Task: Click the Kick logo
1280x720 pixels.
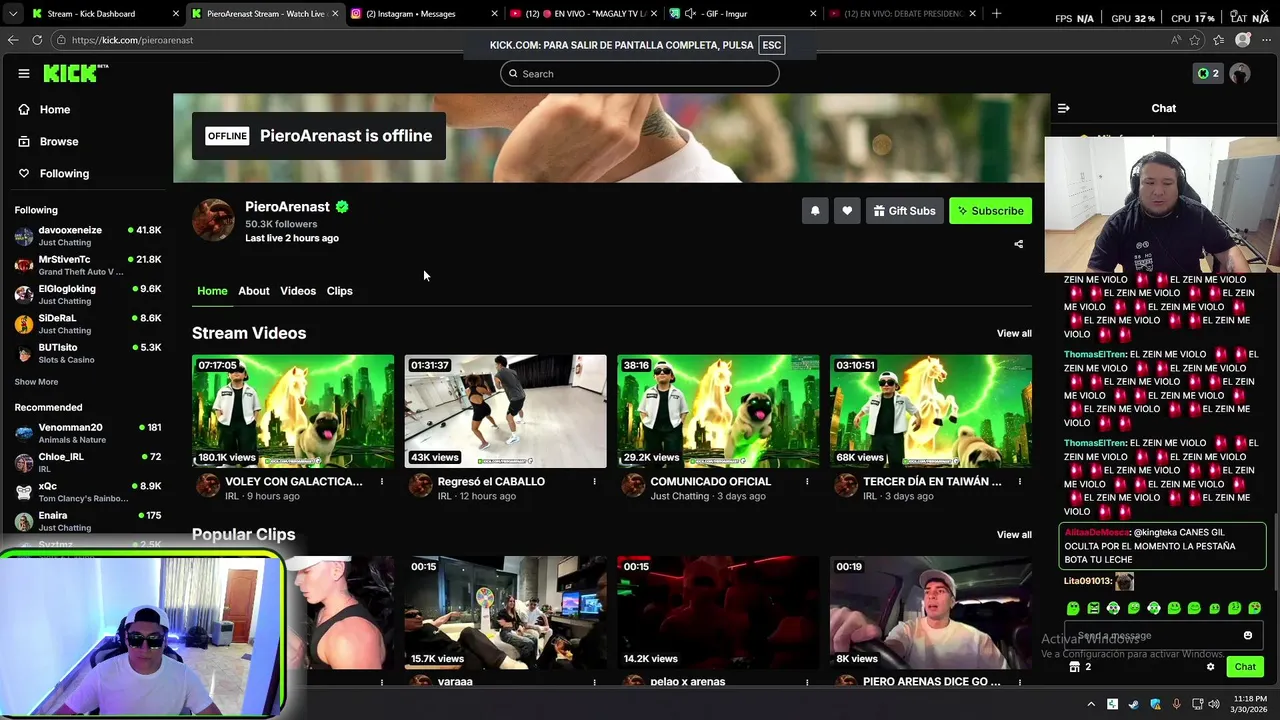Action: 75,73
